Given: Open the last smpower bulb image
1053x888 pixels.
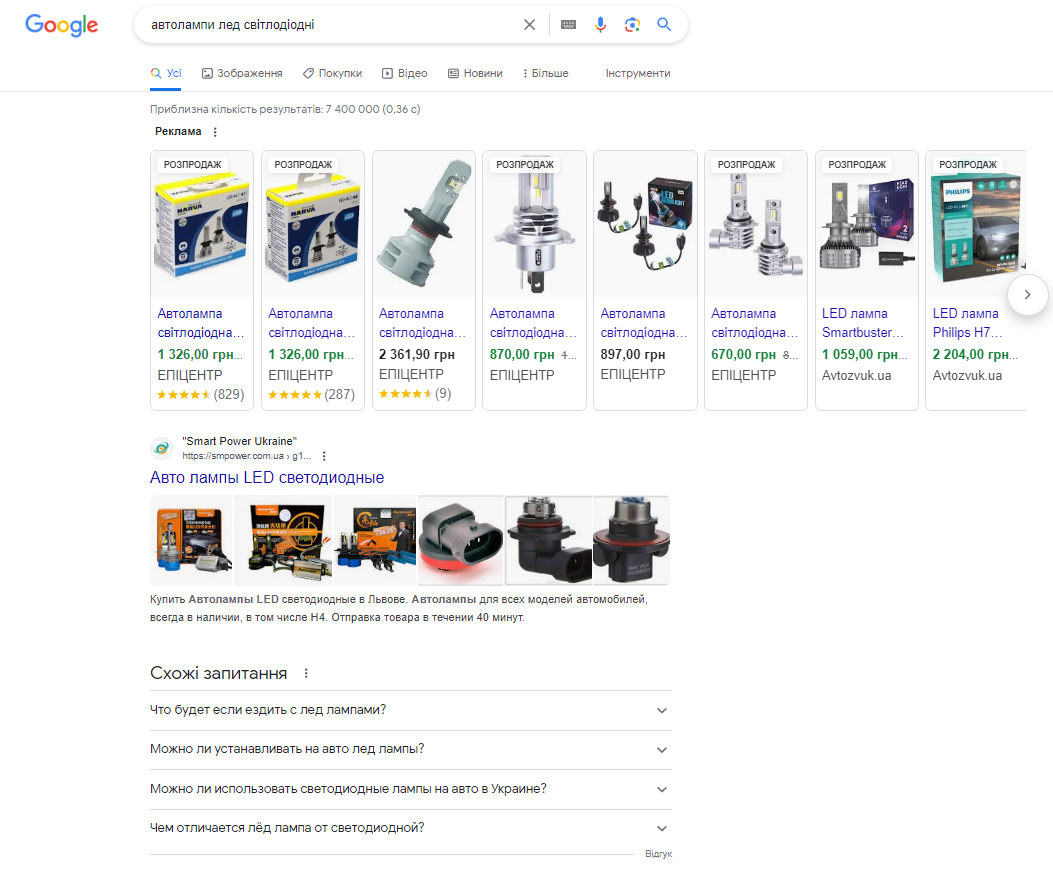Looking at the screenshot, I should 631,541.
